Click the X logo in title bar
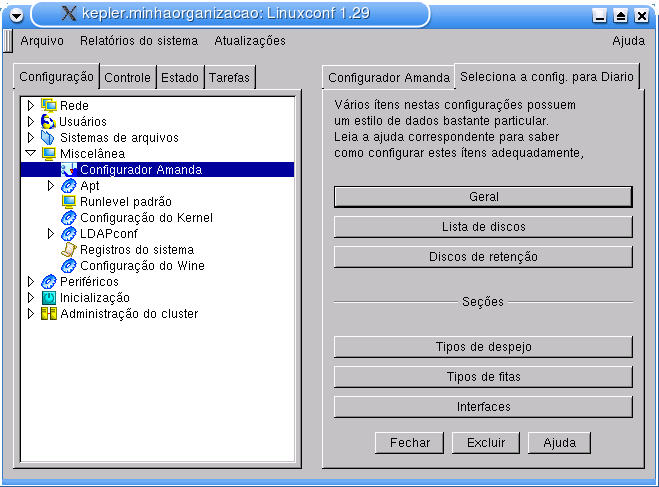 click(69, 13)
